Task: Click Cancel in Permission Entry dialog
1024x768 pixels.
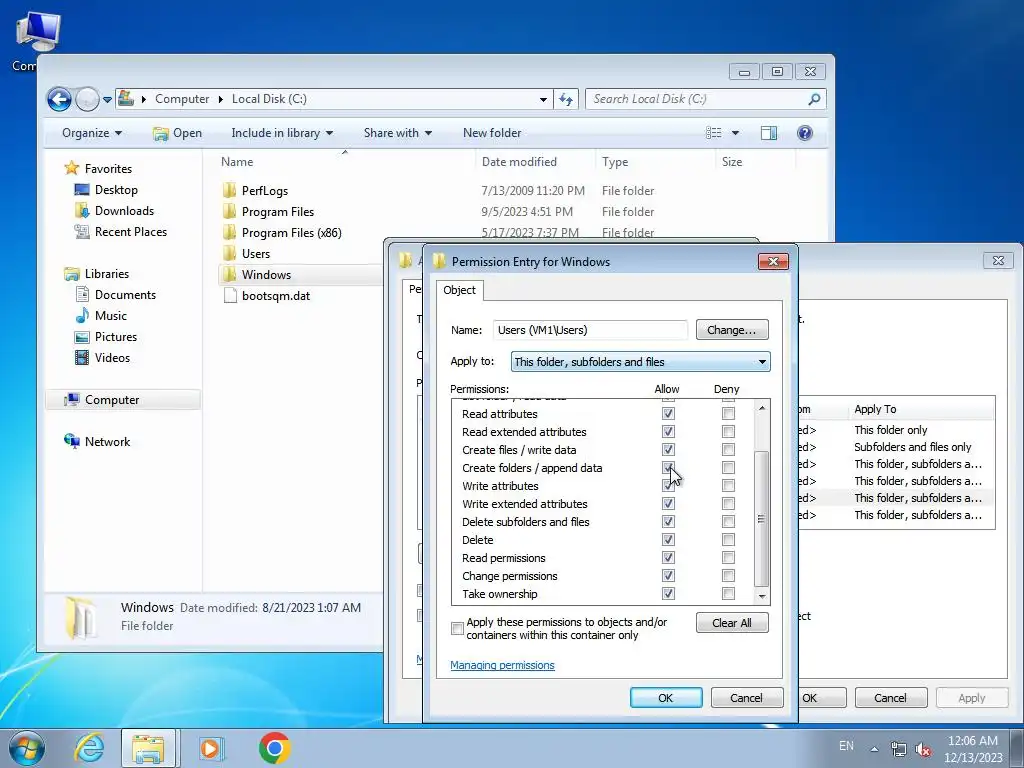Action: (746, 697)
